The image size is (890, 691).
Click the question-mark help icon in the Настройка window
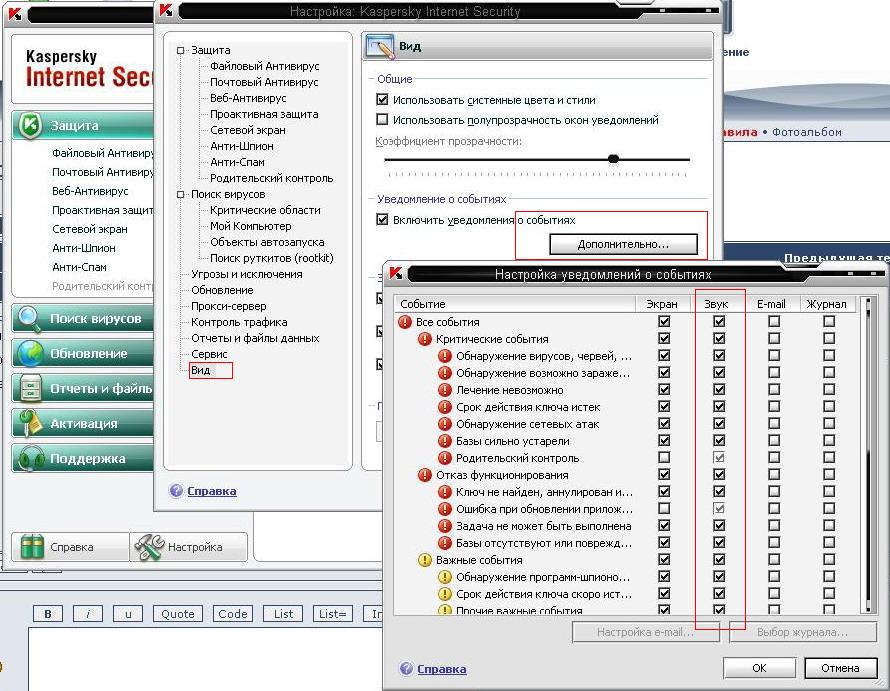[176, 491]
